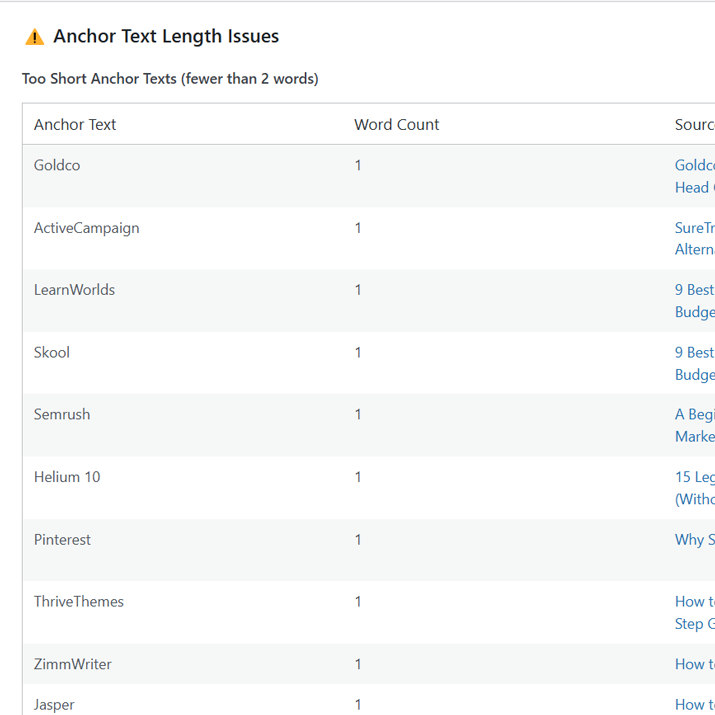The width and height of the screenshot is (715, 715).
Task: Click the word count 1 in Goldco row
Action: click(x=358, y=166)
